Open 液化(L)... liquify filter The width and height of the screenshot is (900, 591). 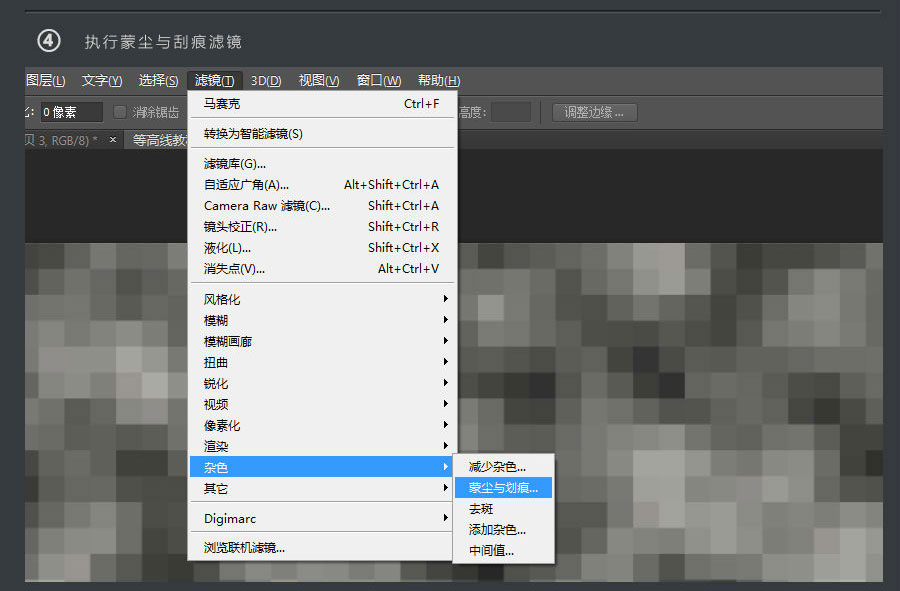tap(321, 248)
